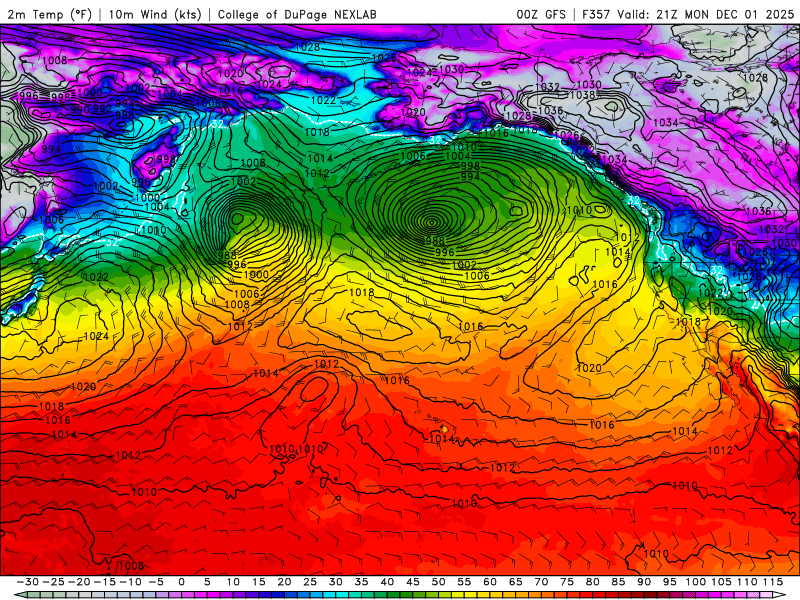The height and width of the screenshot is (600, 800).
Task: Select the 'F357' forecast hour text
Action: (x=596, y=14)
